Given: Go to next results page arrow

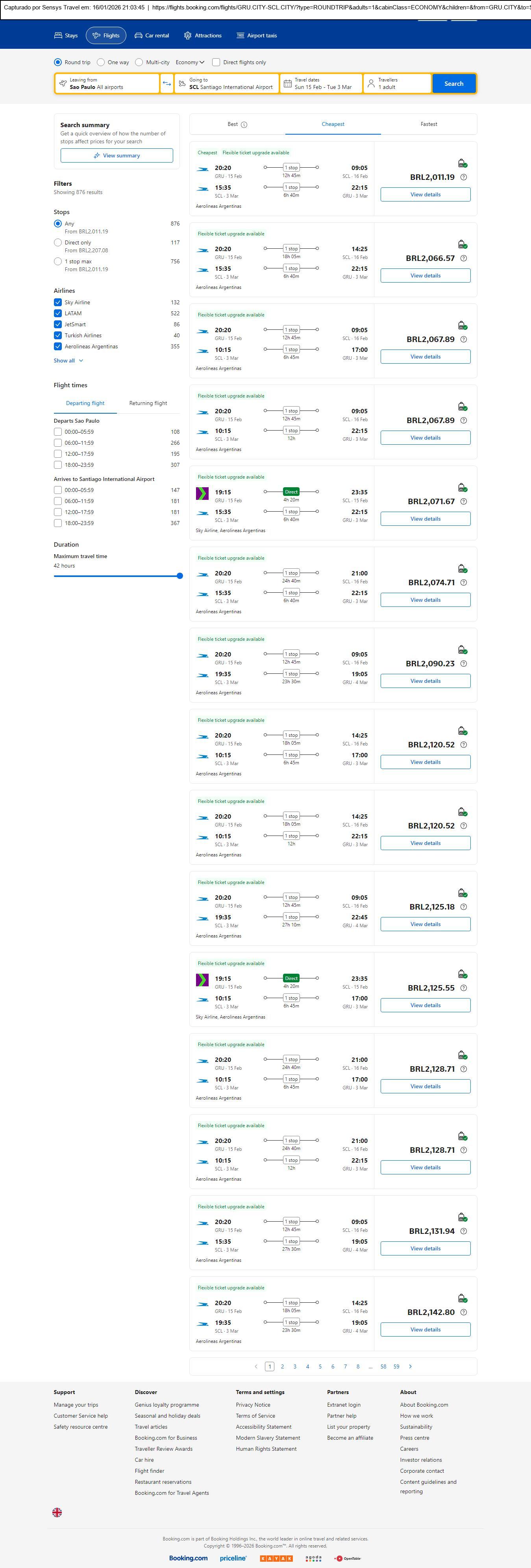Looking at the screenshot, I should (x=411, y=1366).
